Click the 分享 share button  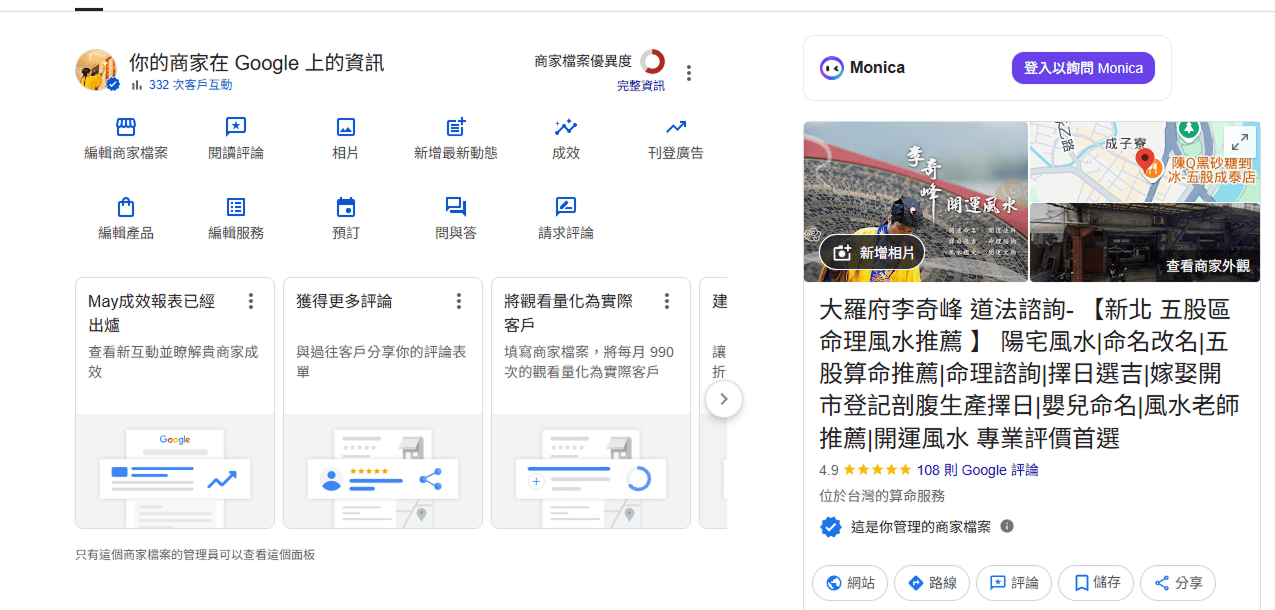(1178, 583)
